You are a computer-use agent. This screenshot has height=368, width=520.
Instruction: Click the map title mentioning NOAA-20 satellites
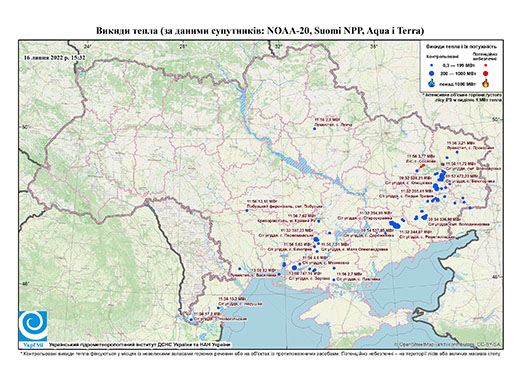(260, 31)
